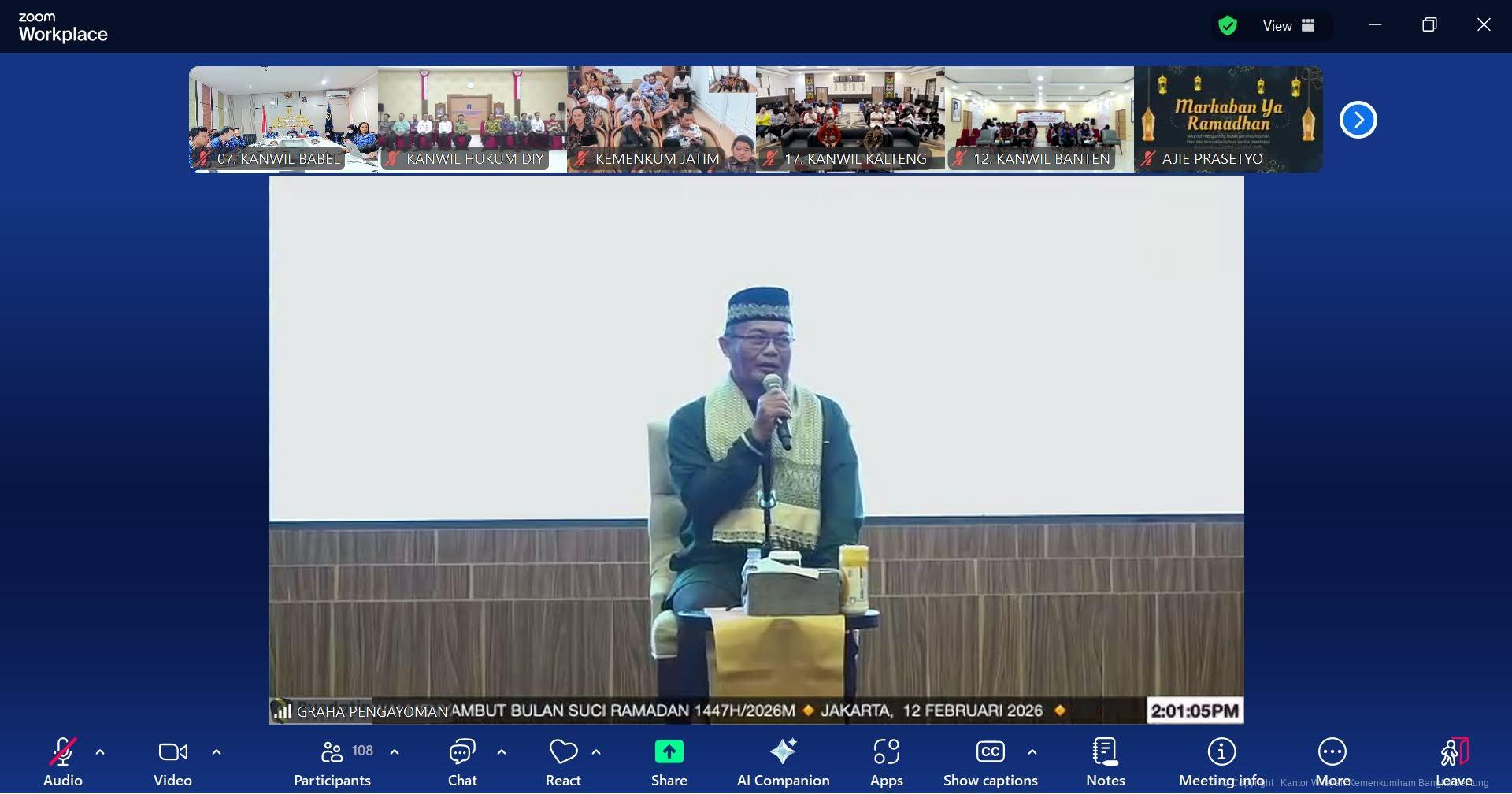Viewport: 1512px width, 794px height.
Task: Expand video options arrow next to Video
Action: (x=217, y=752)
